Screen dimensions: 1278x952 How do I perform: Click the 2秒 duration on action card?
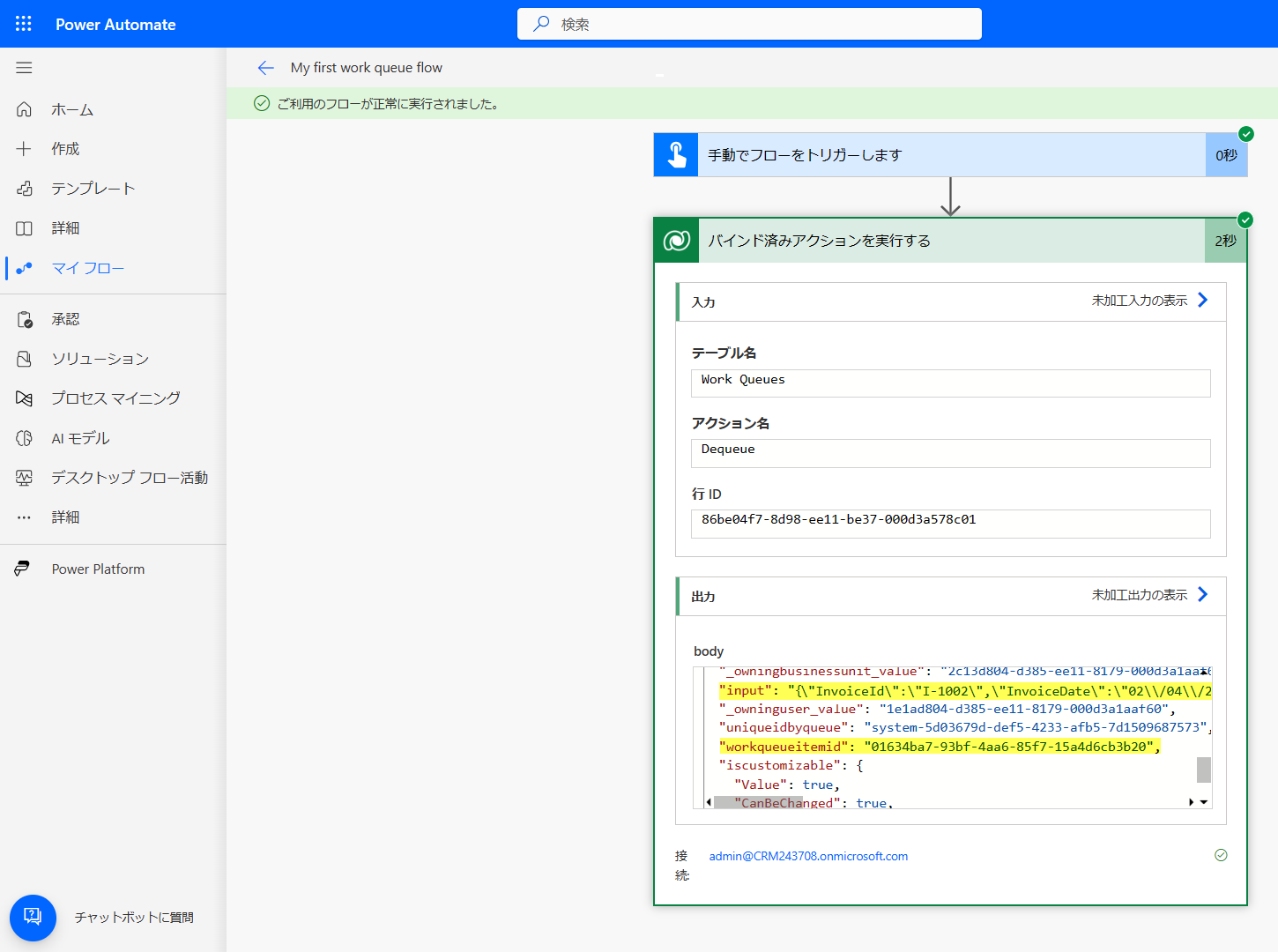1225,241
